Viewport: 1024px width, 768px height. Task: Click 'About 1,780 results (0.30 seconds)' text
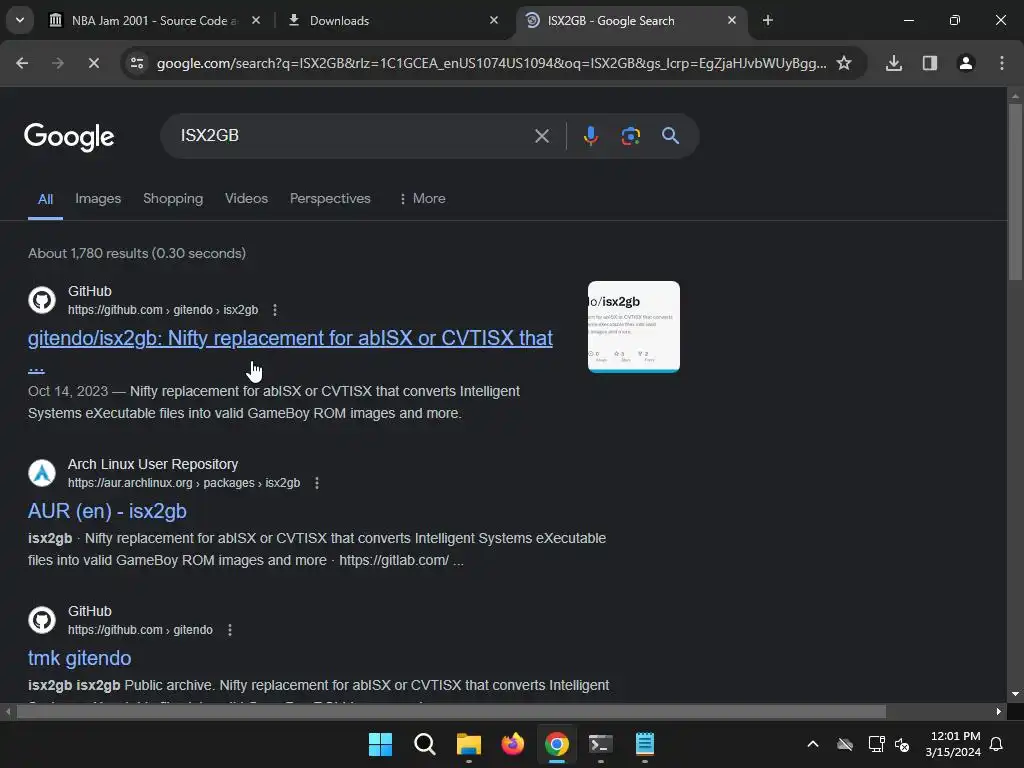point(137,253)
